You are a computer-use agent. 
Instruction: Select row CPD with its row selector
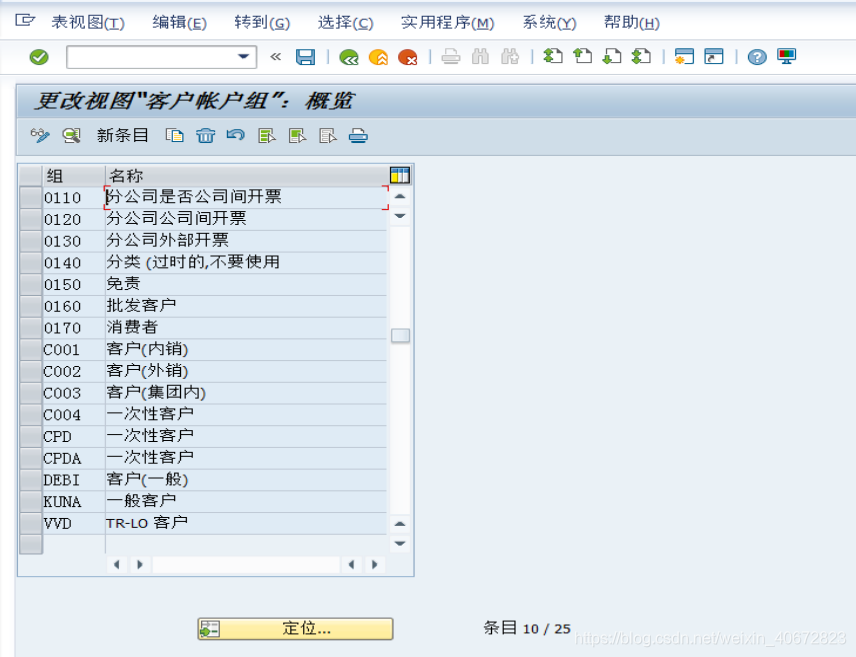[x=31, y=436]
